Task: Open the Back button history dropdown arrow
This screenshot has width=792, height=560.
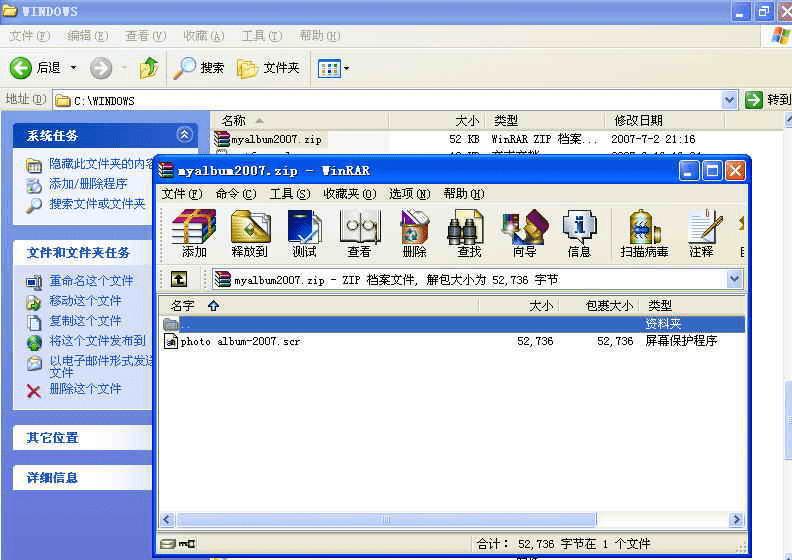Action: coord(73,68)
